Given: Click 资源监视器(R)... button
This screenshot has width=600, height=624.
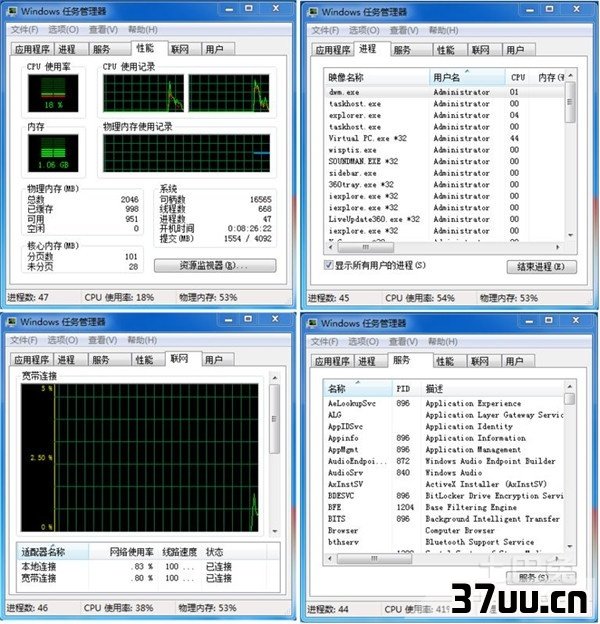Looking at the screenshot, I should point(215,265).
